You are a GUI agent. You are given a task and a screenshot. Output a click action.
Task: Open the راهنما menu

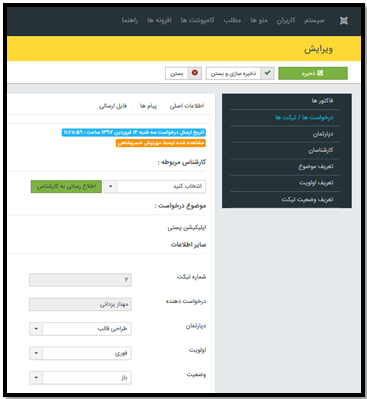click(130, 21)
